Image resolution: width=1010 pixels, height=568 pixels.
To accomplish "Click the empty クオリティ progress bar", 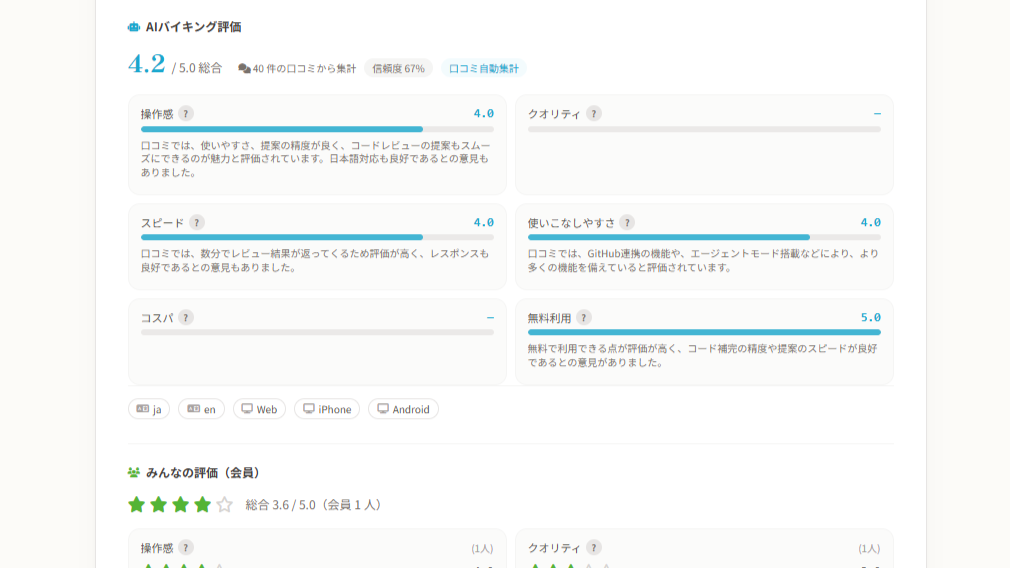I will [704, 129].
